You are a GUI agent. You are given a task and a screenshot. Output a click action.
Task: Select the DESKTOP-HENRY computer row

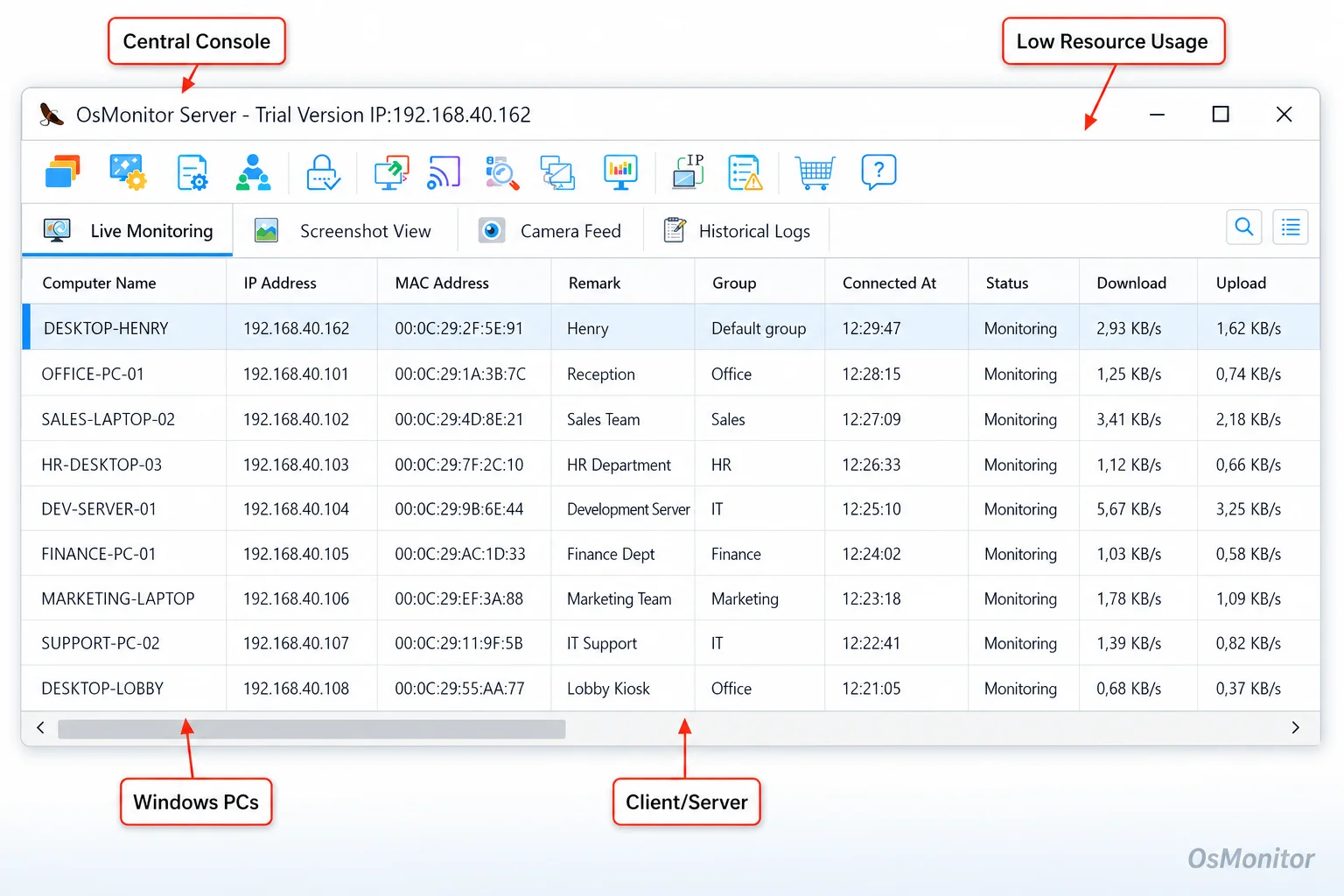pos(671,328)
